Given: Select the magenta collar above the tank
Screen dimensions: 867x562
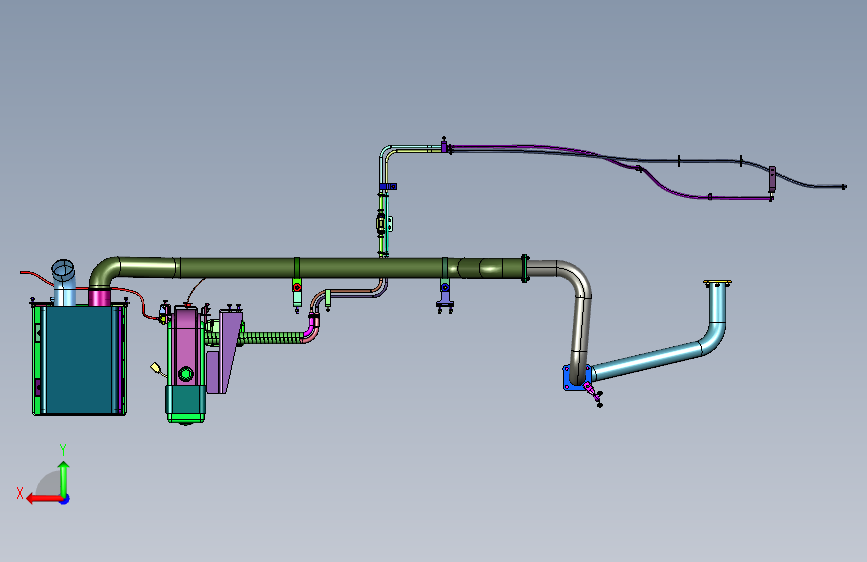Looking at the screenshot, I should pyautogui.click(x=100, y=297).
